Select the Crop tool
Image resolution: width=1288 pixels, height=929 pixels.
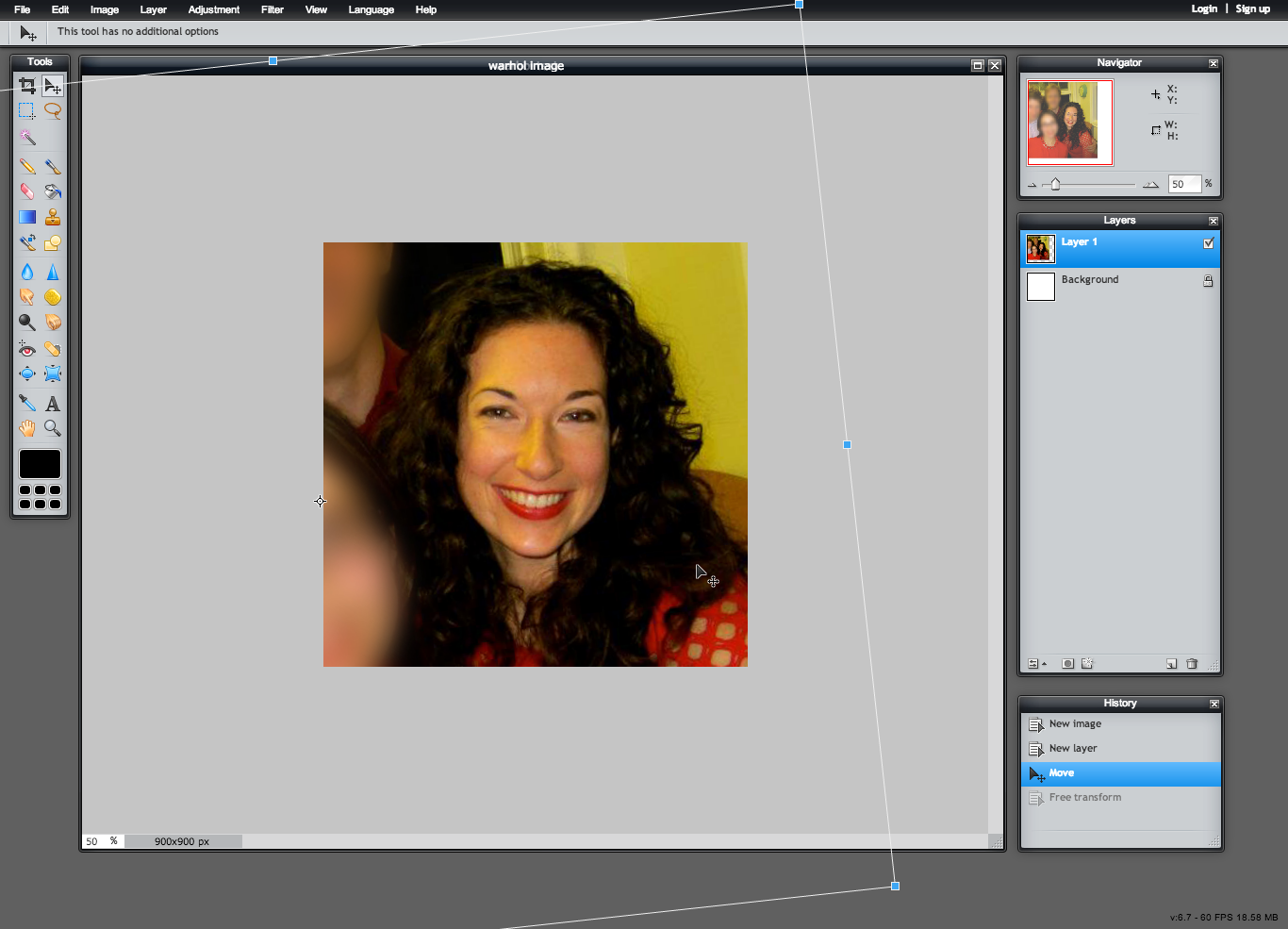click(27, 86)
